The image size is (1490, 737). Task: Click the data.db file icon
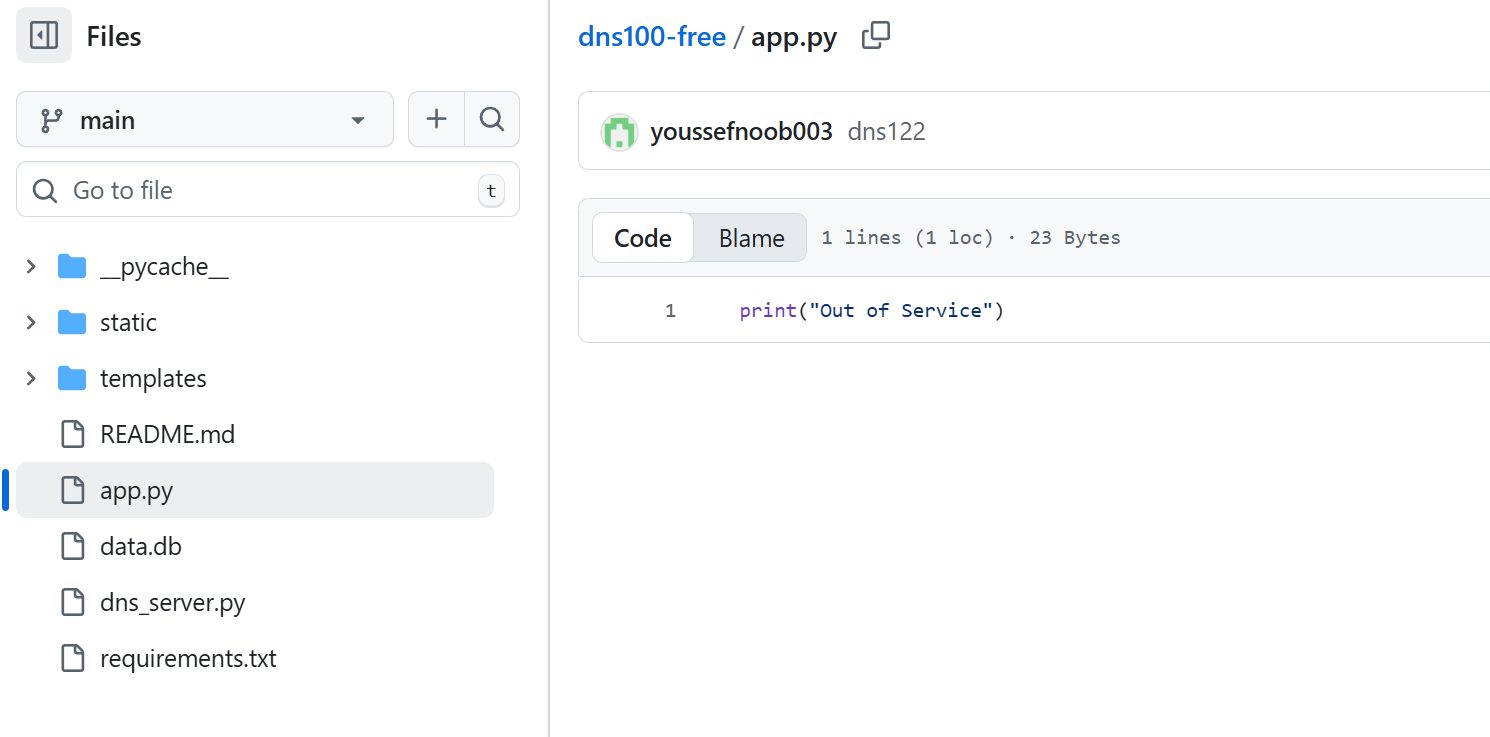point(73,547)
